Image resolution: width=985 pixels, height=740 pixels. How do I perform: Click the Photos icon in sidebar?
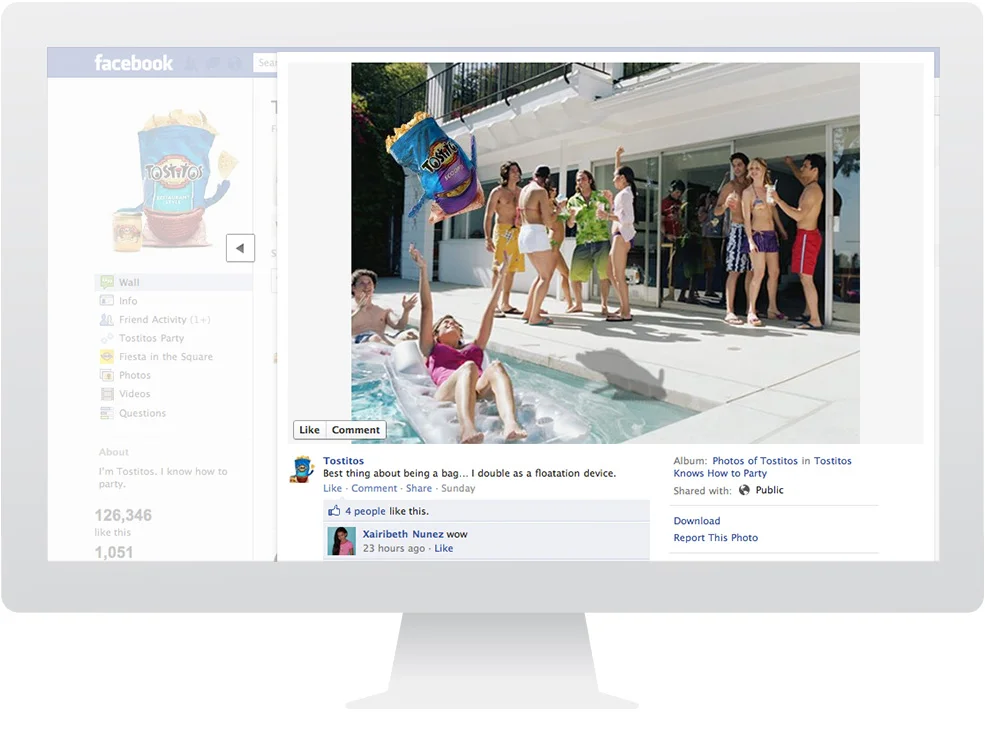pos(107,375)
